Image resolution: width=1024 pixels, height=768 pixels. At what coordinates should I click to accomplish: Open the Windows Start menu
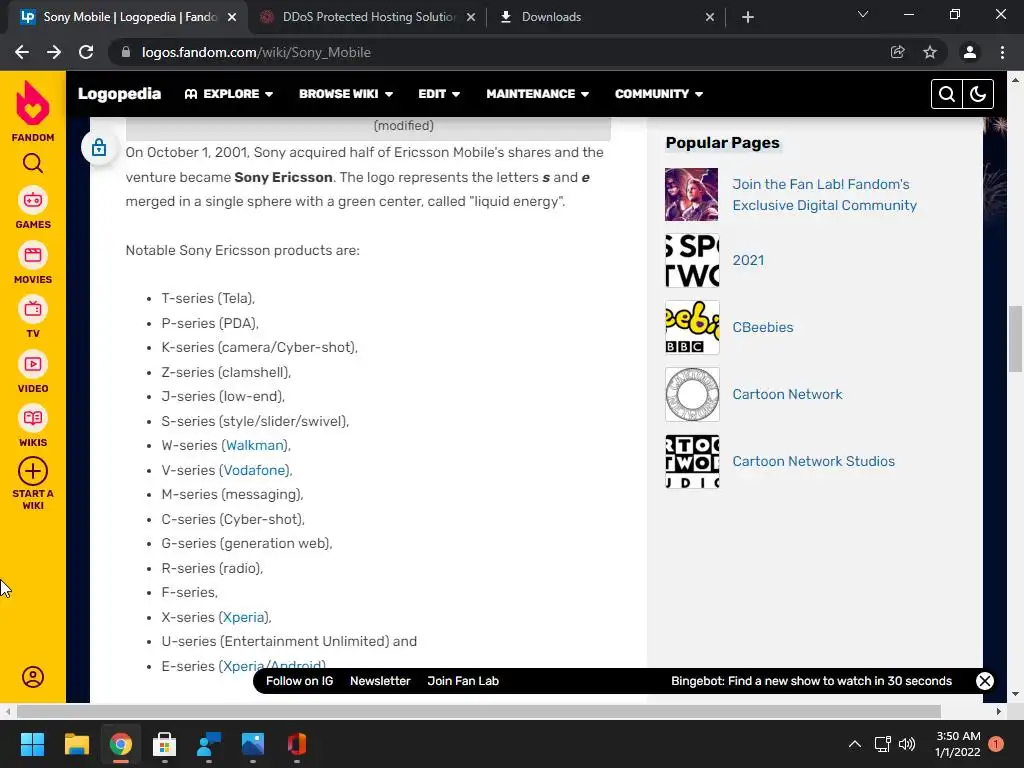[32, 744]
